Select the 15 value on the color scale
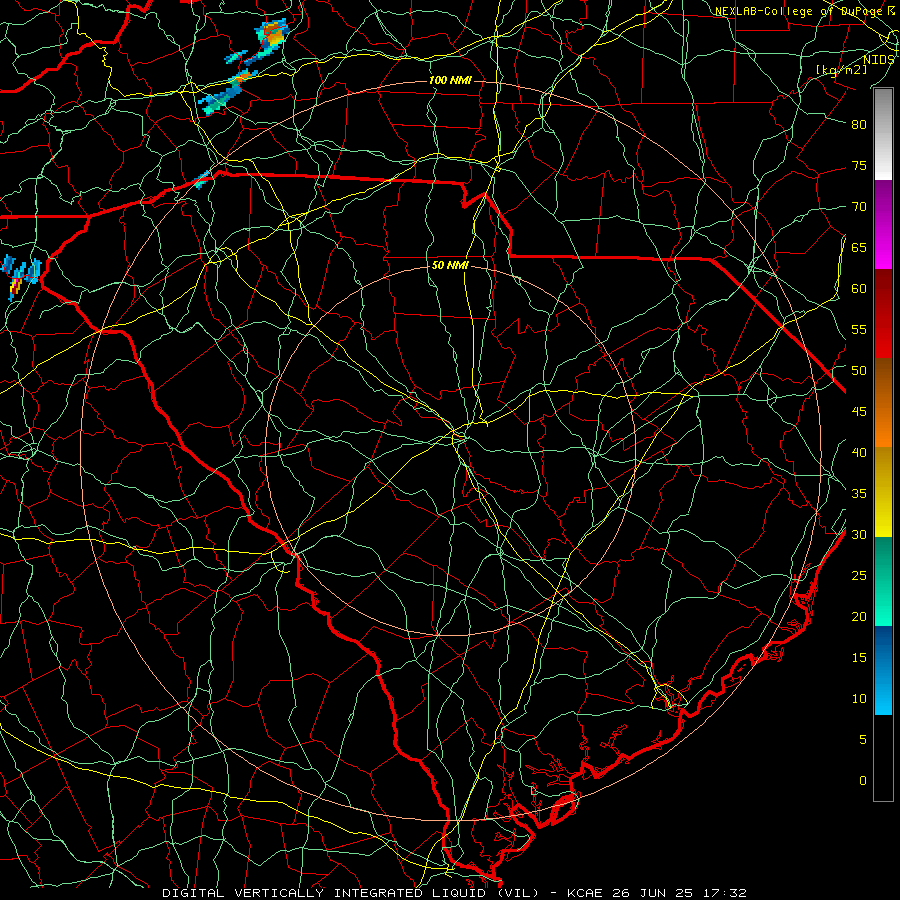The image size is (900, 900). coord(859,658)
